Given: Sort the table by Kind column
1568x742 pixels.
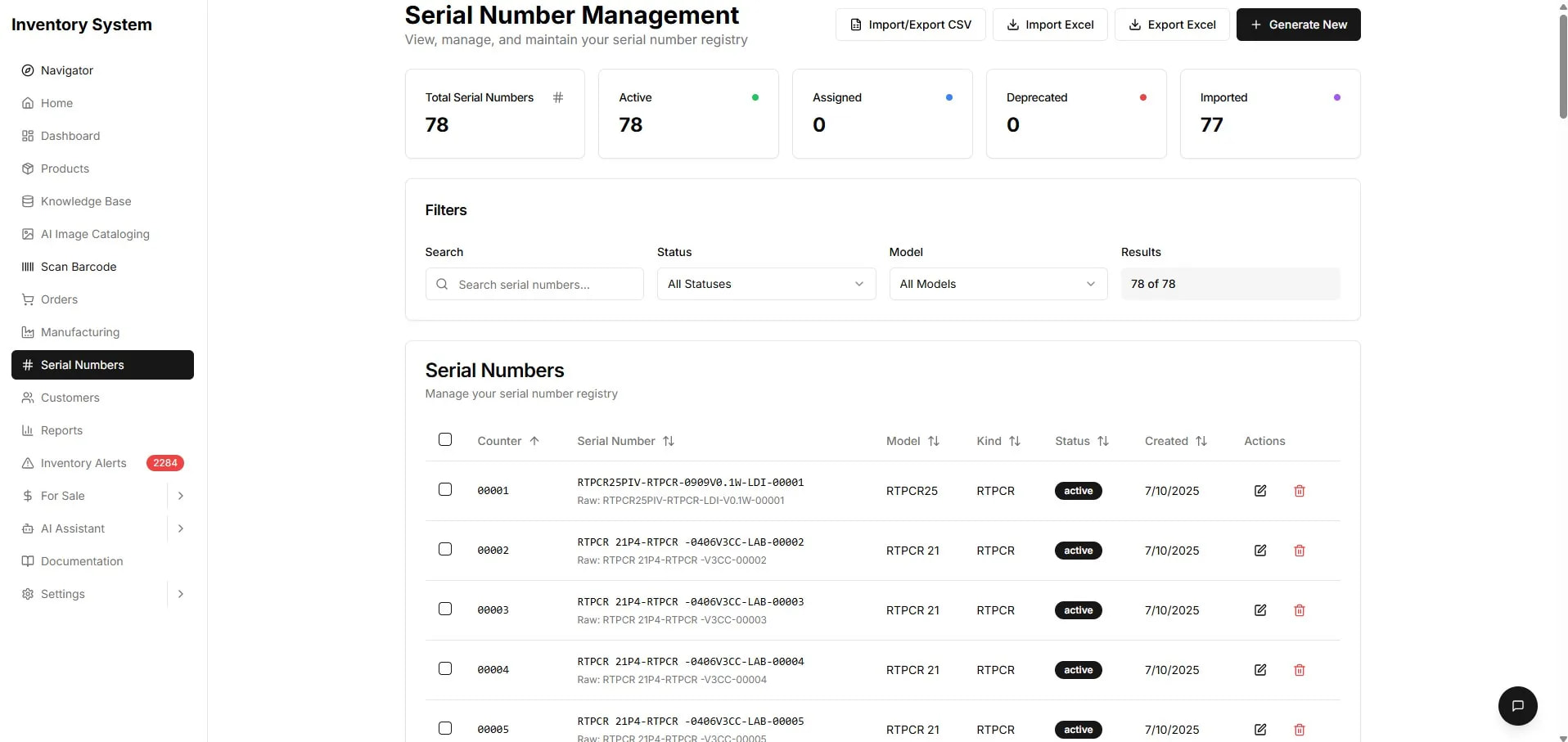Looking at the screenshot, I should 998,441.
